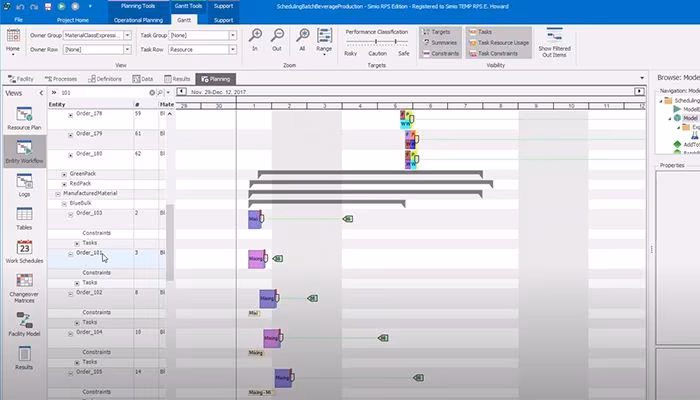Expand the RedPack group

[64, 184]
